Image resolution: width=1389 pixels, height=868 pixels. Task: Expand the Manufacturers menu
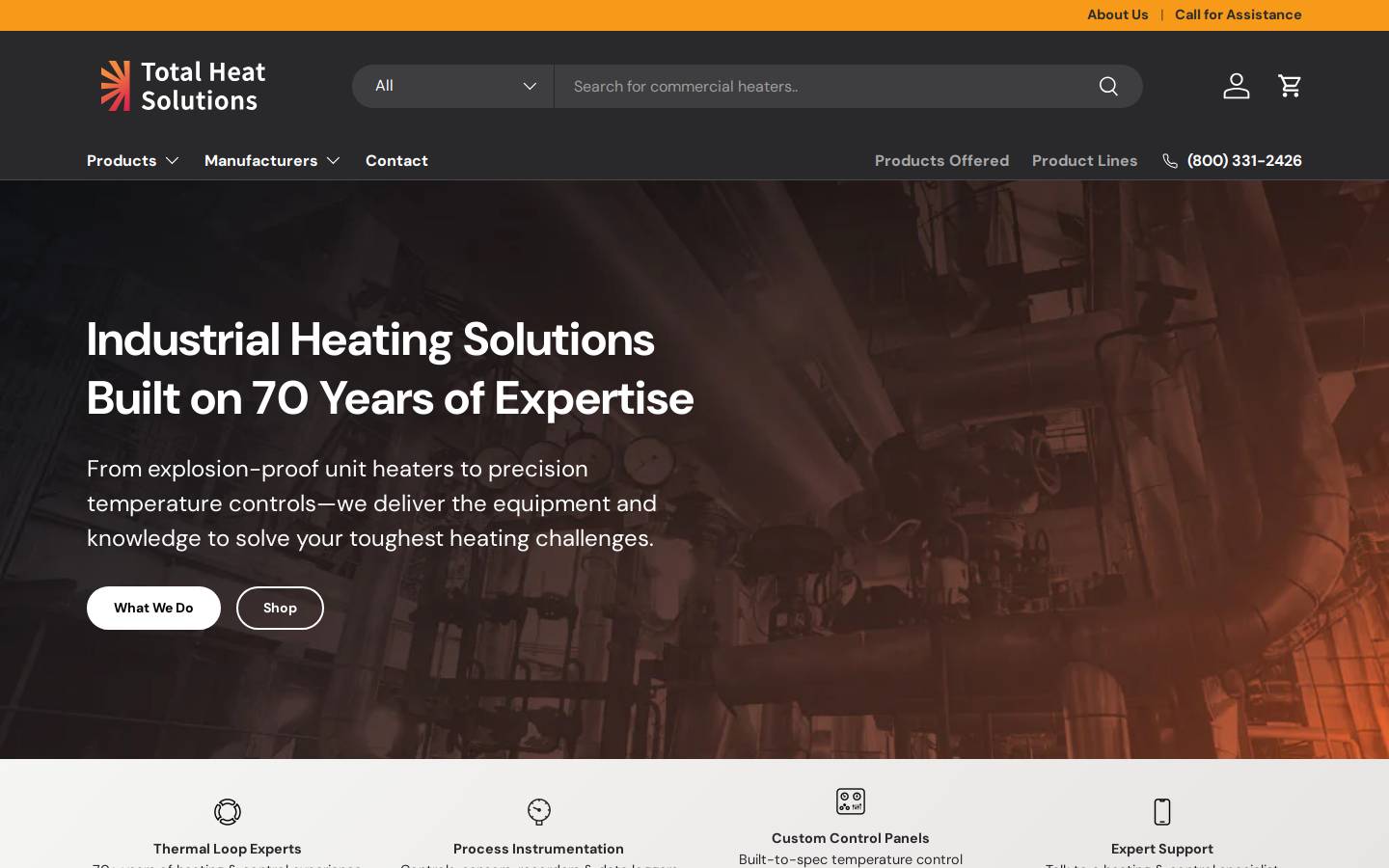coord(273,161)
